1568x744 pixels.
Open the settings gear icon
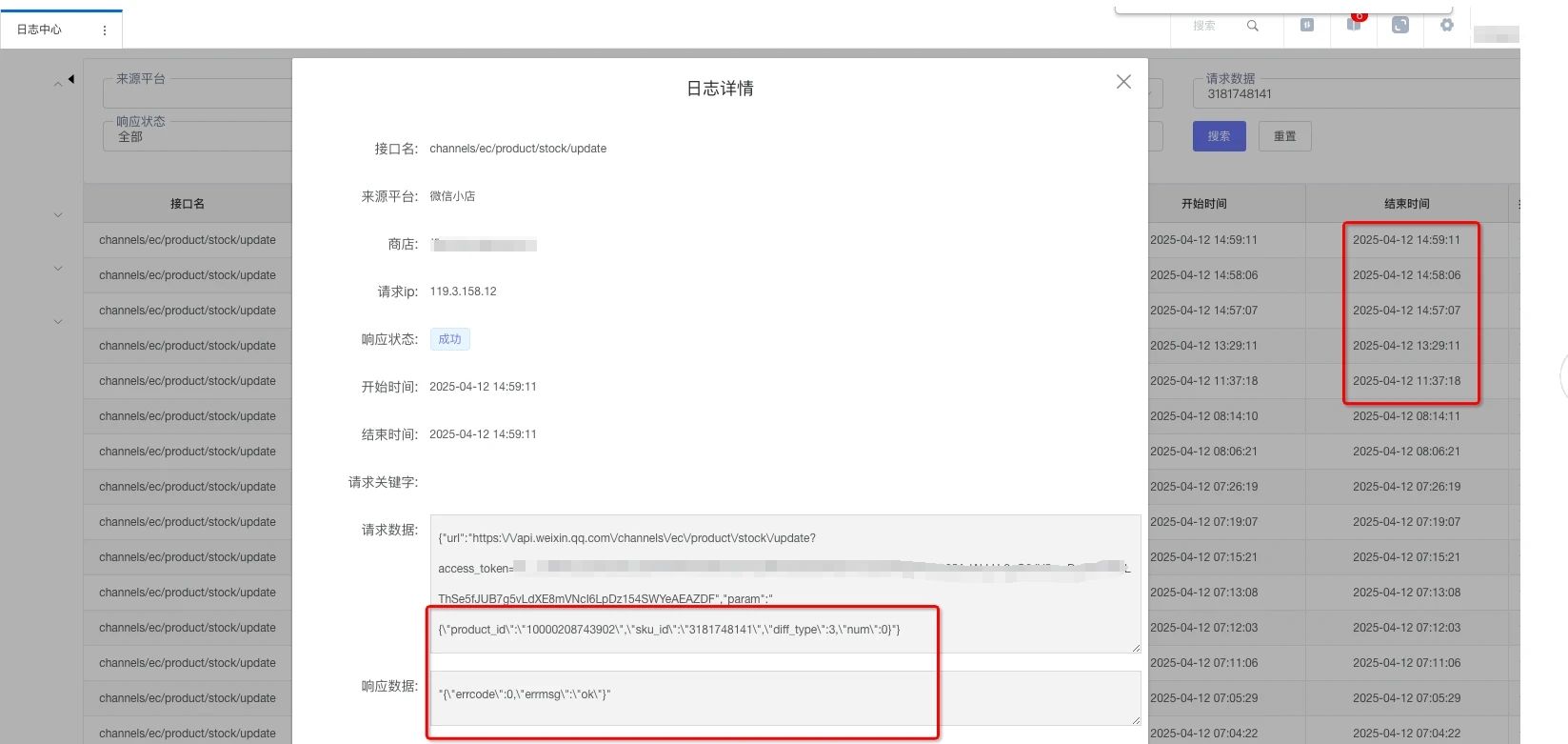coord(1447,26)
